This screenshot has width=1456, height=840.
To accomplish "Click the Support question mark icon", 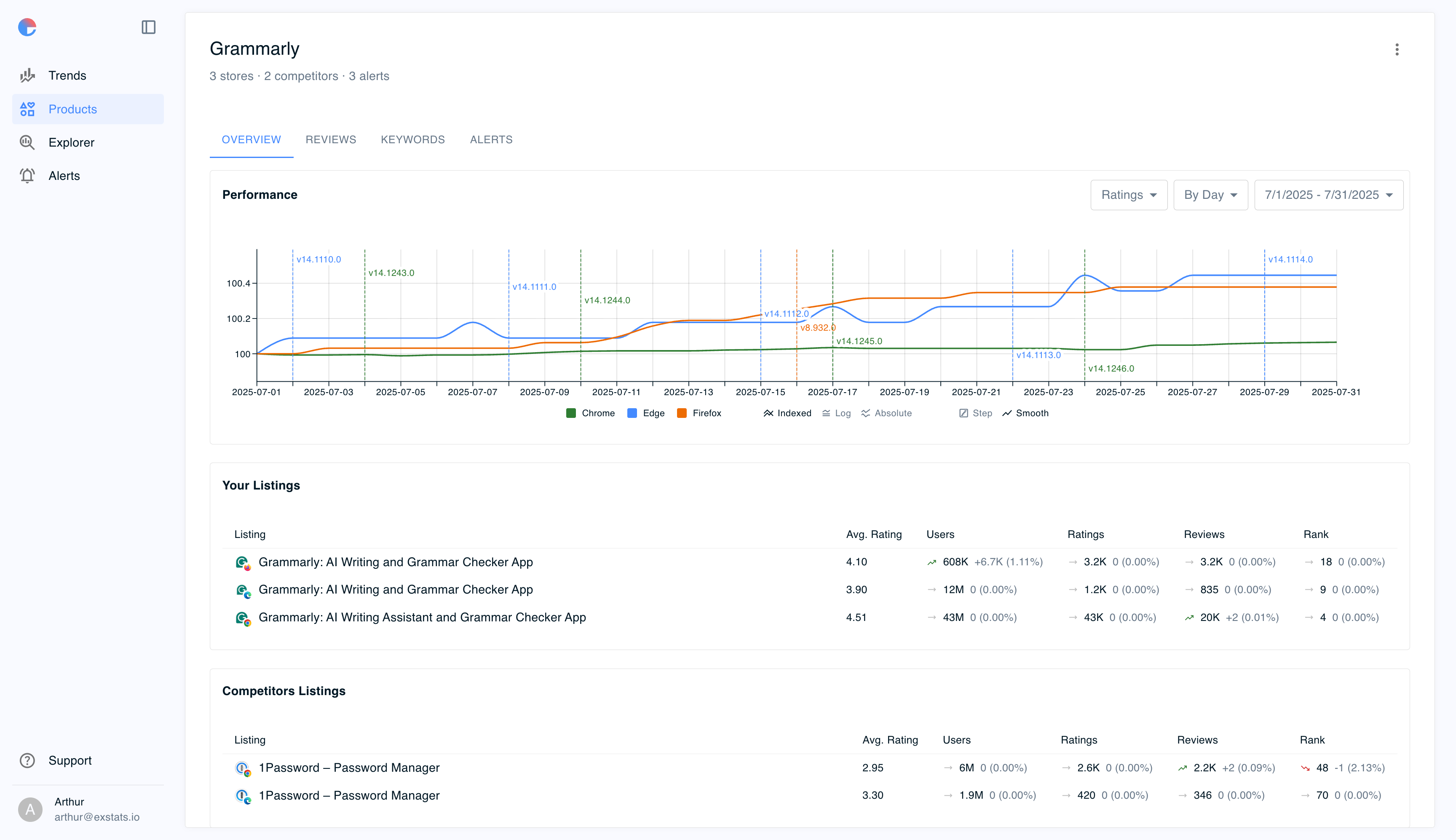I will pos(27,760).
